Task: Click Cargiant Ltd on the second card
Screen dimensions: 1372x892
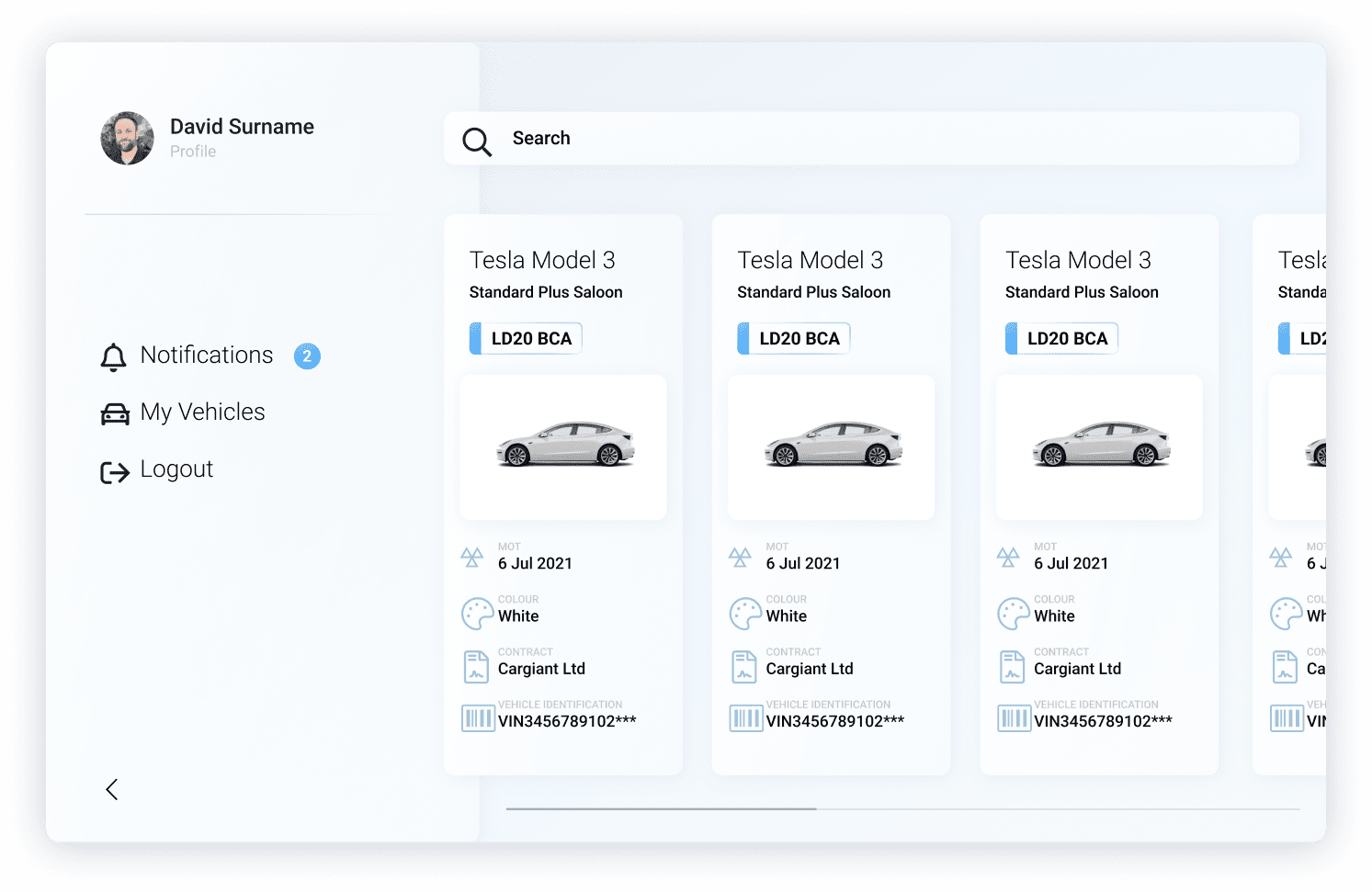Action: [810, 669]
